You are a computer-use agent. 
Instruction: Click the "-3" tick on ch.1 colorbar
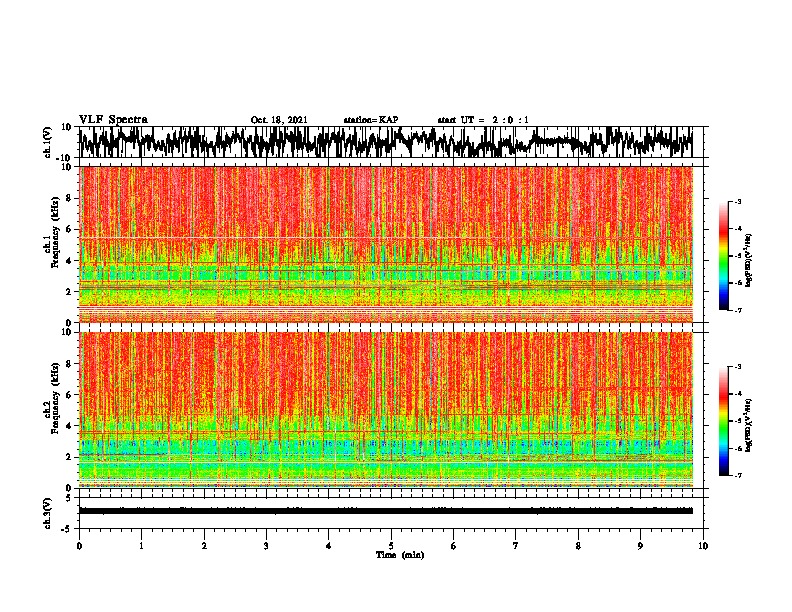[737, 202]
